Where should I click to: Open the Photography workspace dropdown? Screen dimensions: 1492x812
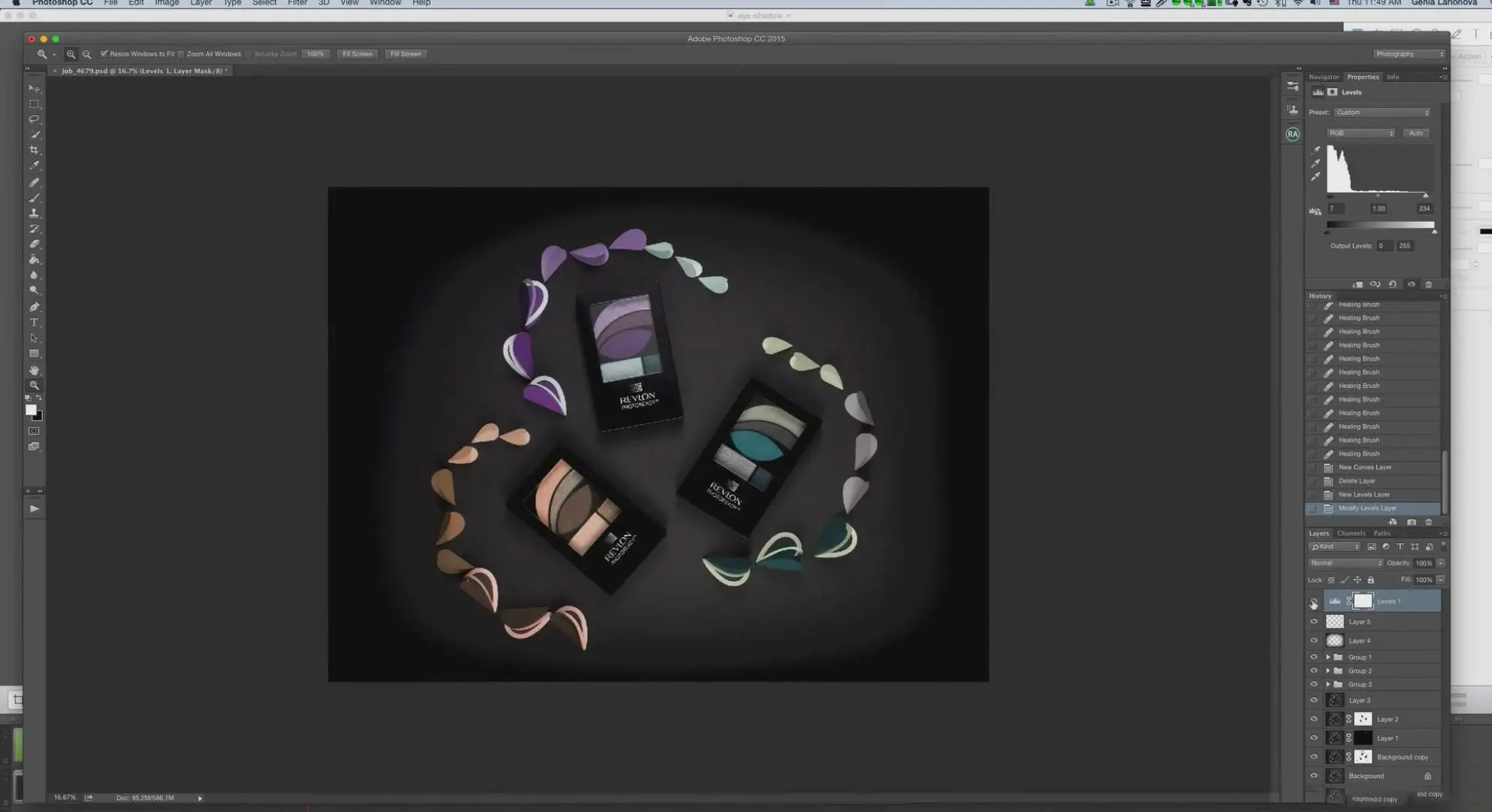pyautogui.click(x=1409, y=54)
